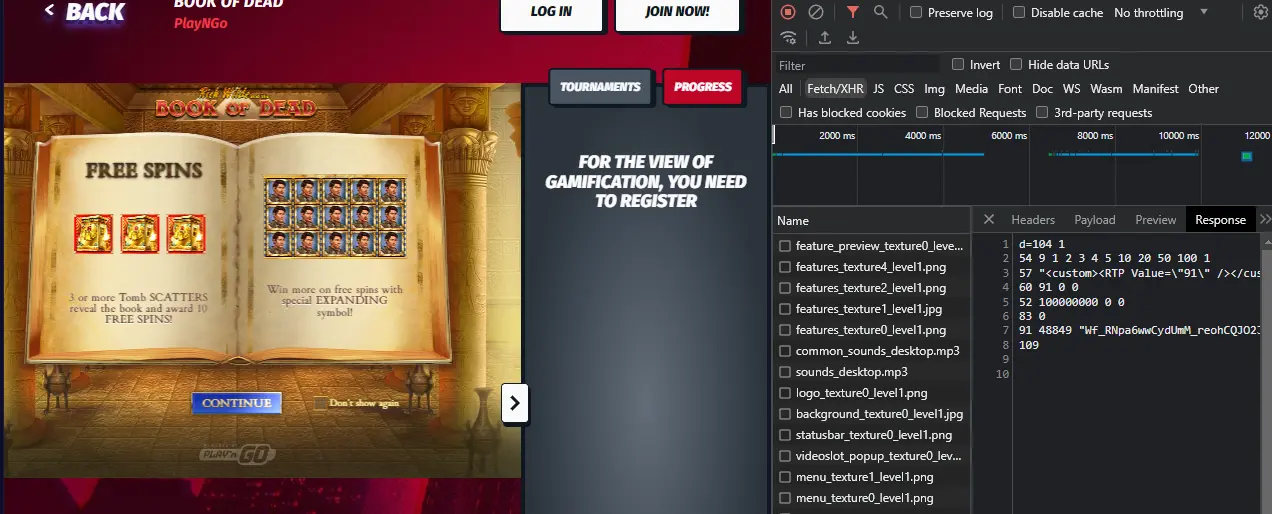Click the file icon of statusbar_texture0_level1.png
Viewport: 1272px width, 514px height.
[785, 435]
